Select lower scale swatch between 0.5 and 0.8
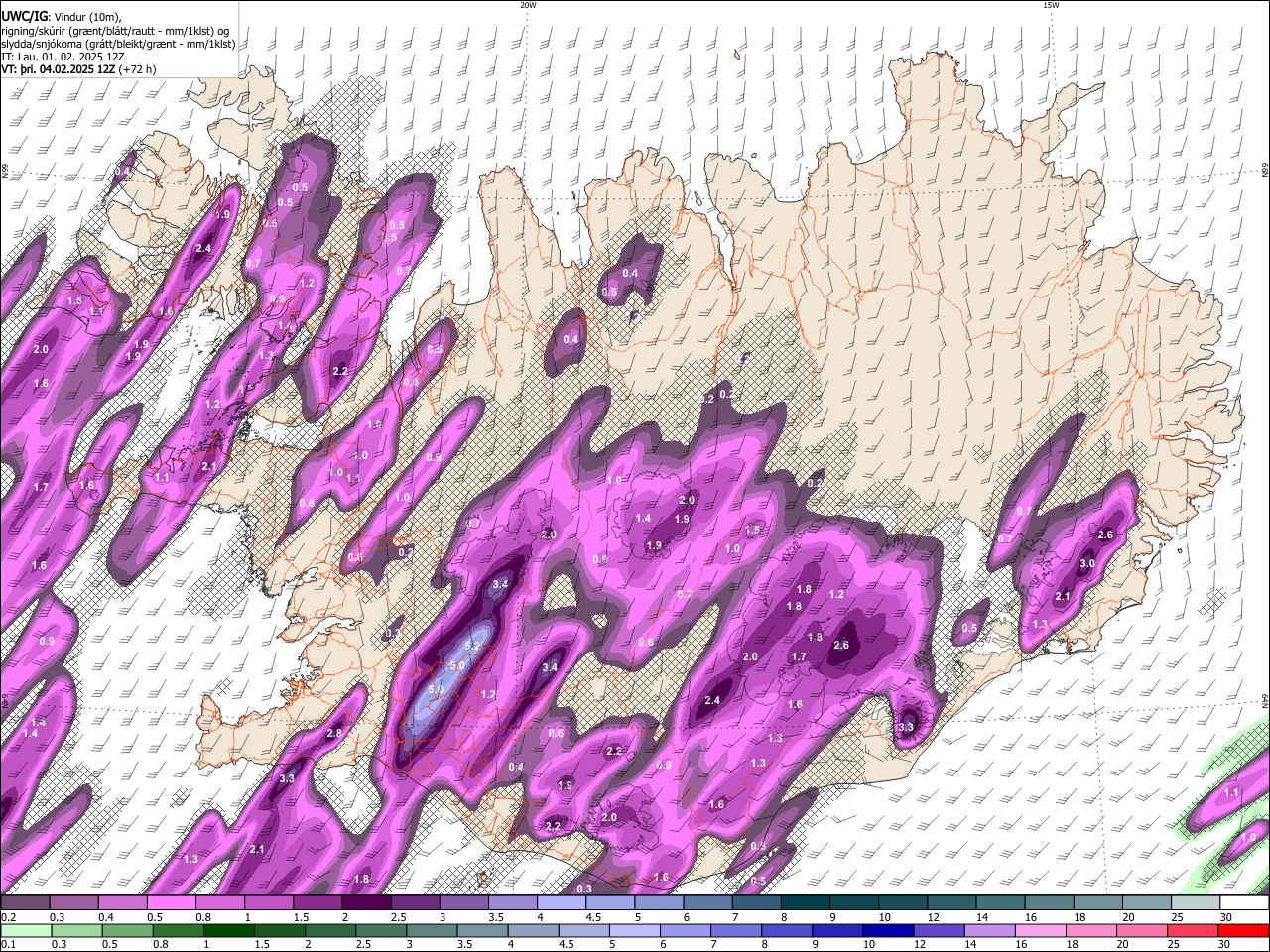This screenshot has height=952, width=1270. point(127,930)
